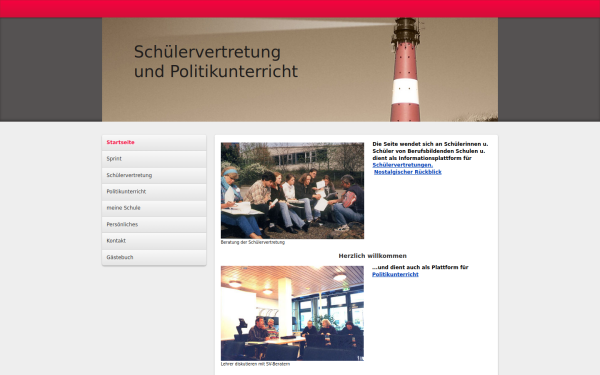Click the caption Beratung der Schülervertretung
The height and width of the screenshot is (375, 600).
tap(253, 242)
